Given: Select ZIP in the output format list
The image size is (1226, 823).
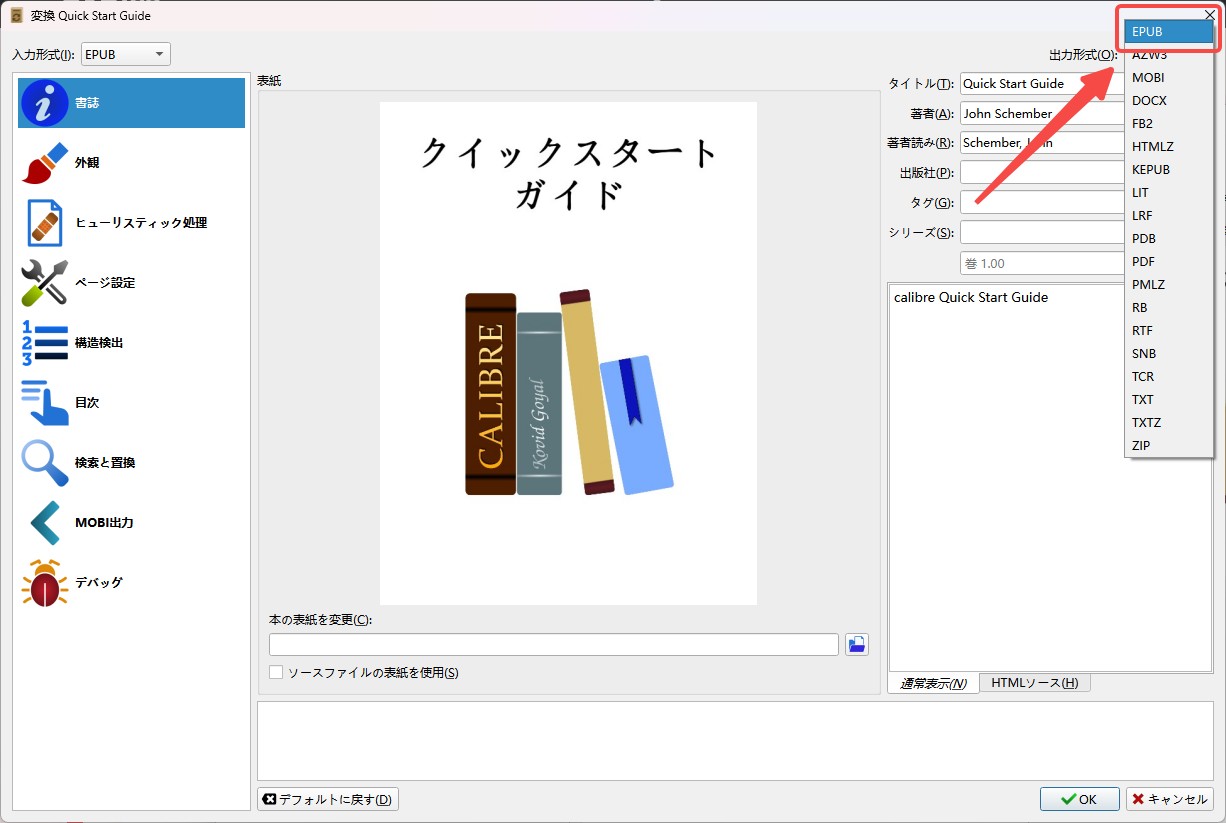Looking at the screenshot, I should [x=1169, y=446].
